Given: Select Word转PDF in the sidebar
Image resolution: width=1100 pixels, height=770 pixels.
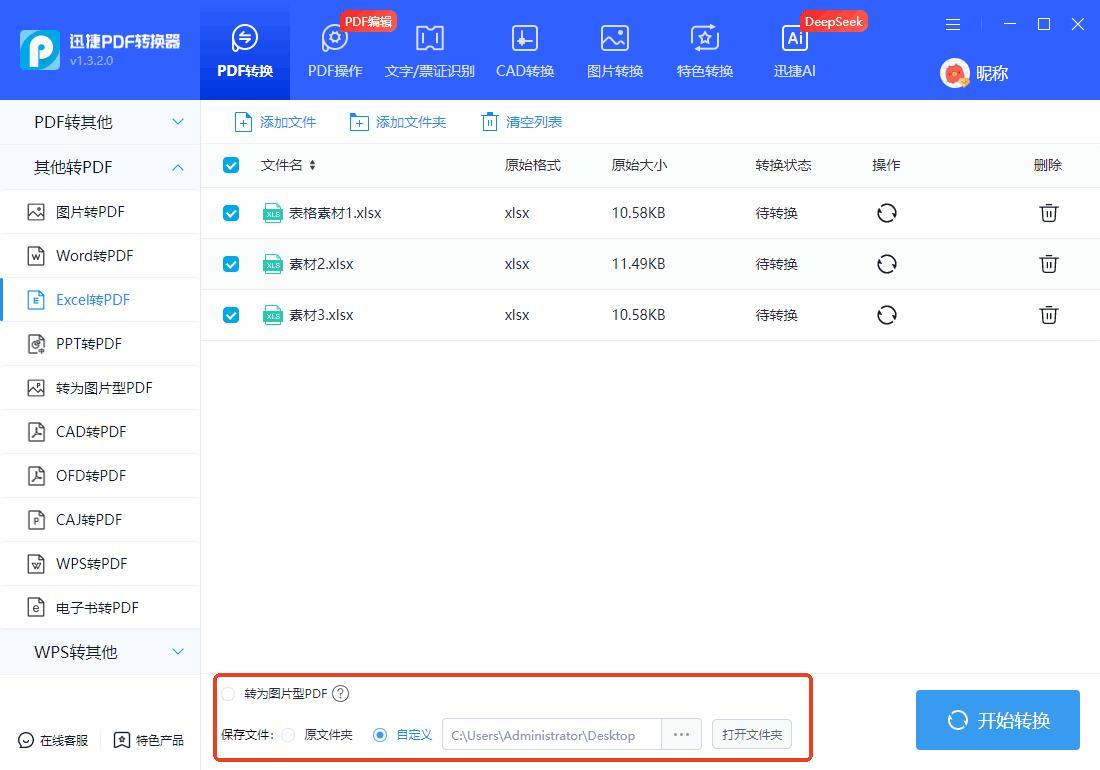Looking at the screenshot, I should (94, 256).
